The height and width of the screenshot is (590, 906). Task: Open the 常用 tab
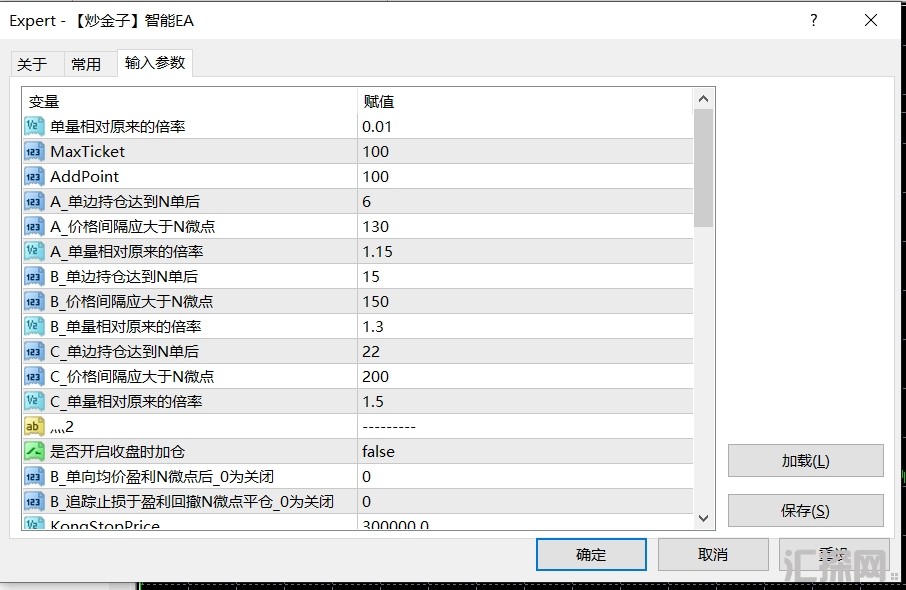[x=86, y=64]
